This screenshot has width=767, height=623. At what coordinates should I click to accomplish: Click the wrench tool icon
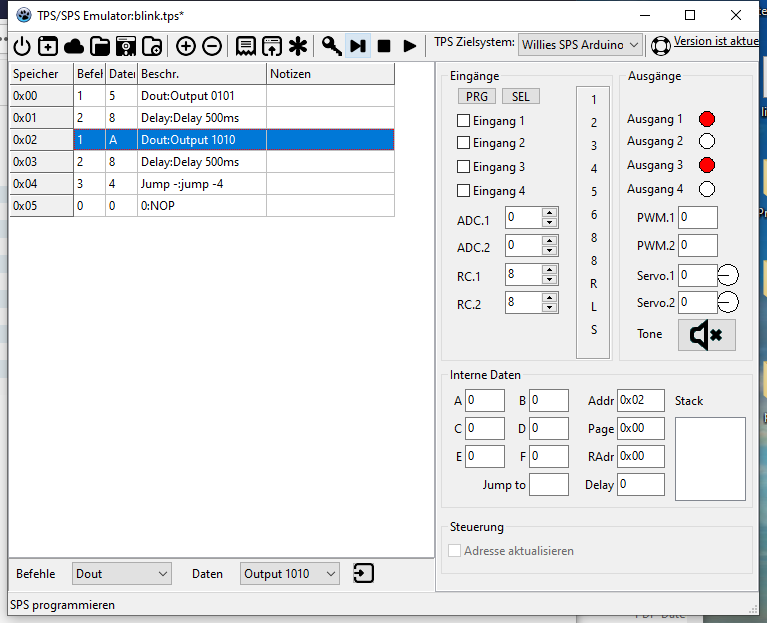click(x=331, y=46)
